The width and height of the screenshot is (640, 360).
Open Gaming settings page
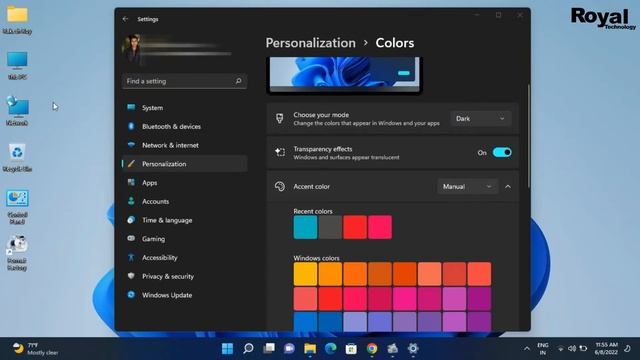(x=184, y=239)
